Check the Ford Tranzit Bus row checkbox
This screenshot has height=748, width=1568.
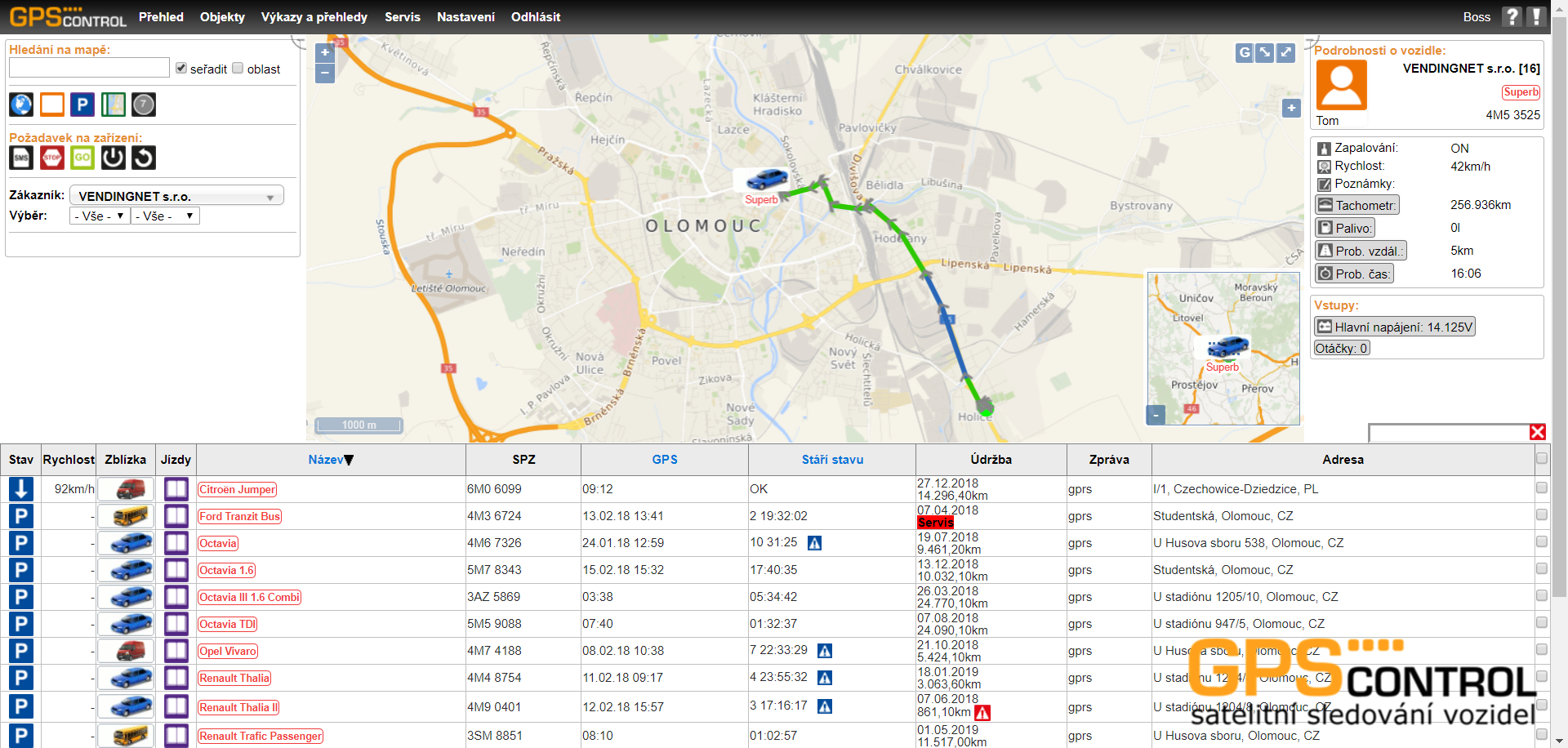pos(1542,515)
